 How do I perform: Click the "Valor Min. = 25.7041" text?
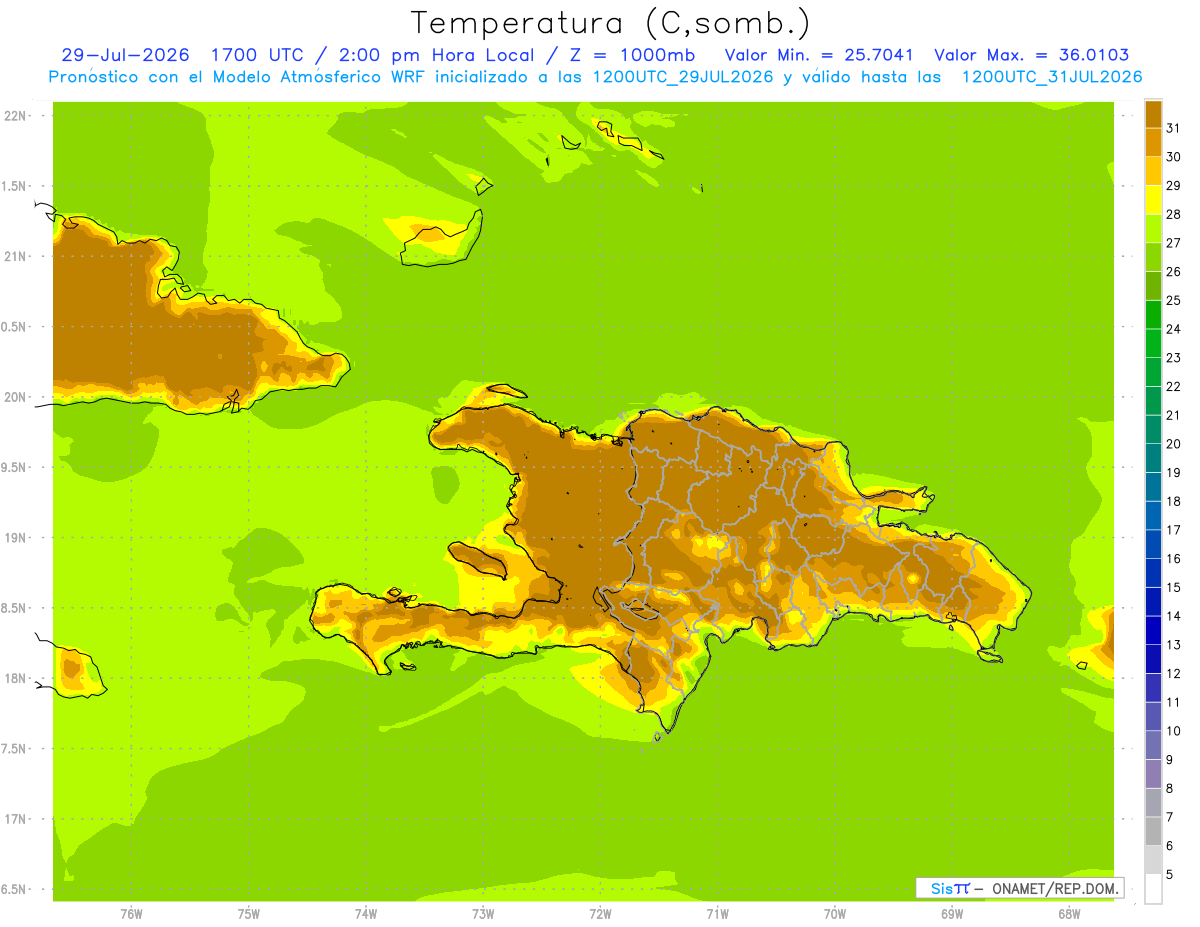(x=819, y=55)
